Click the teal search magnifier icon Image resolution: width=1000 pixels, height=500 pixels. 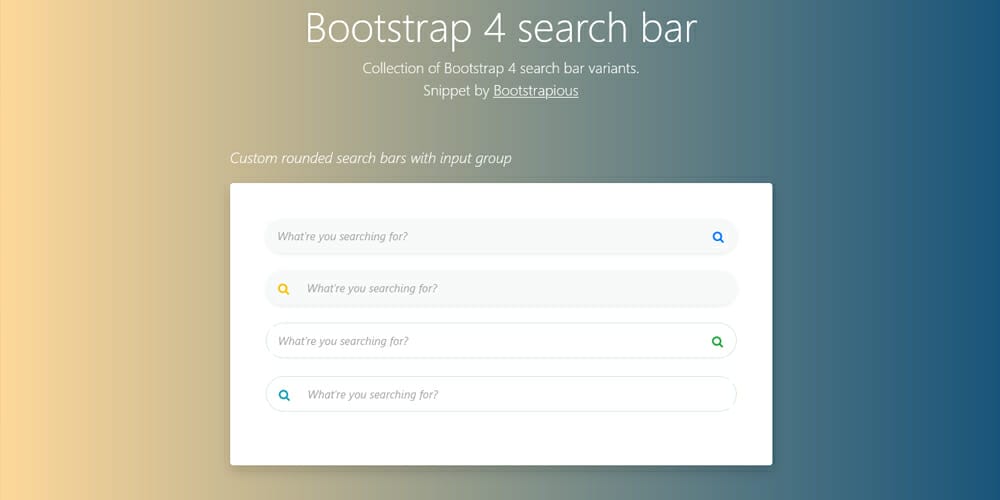click(284, 395)
